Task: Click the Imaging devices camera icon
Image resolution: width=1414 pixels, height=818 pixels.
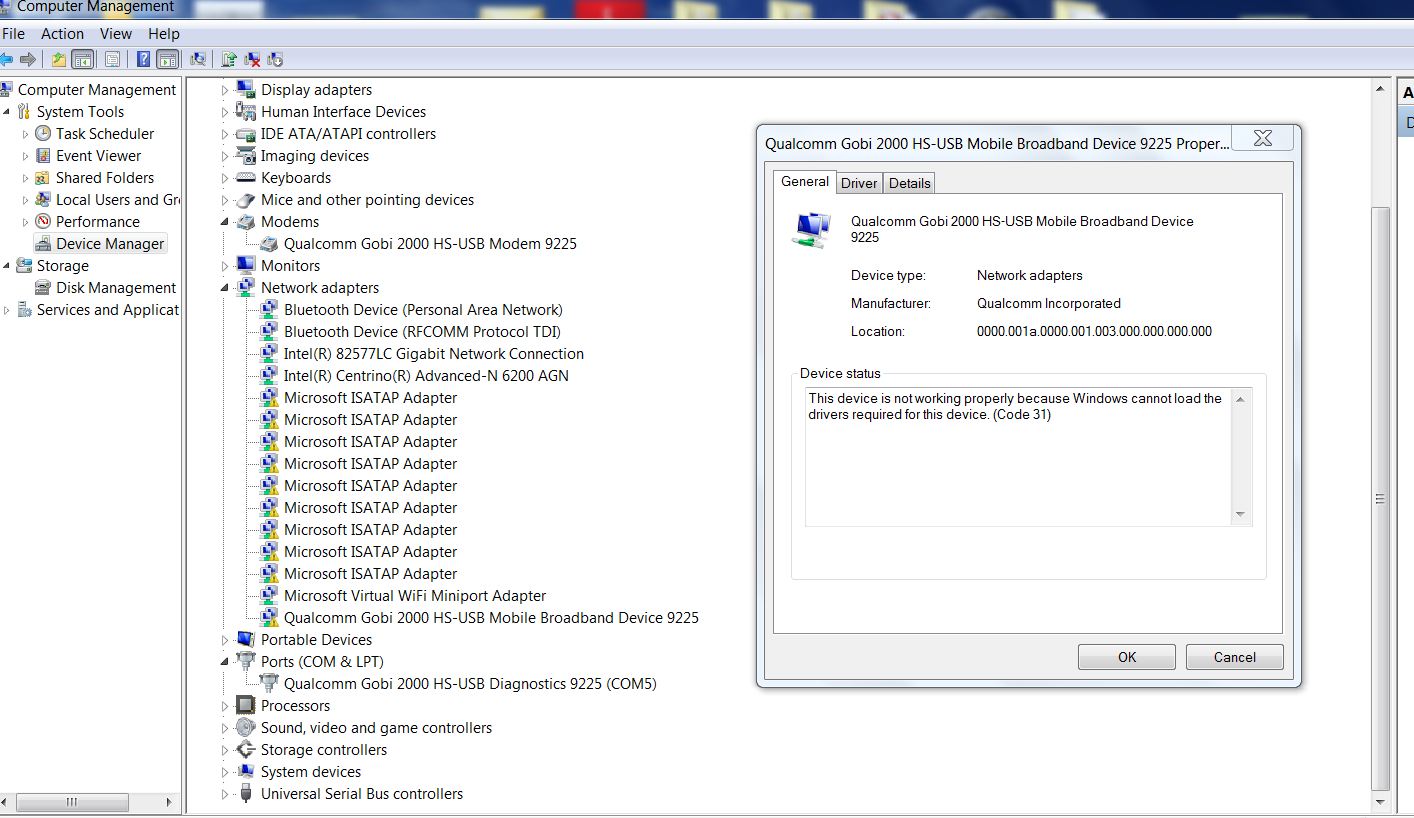Action: pyautogui.click(x=245, y=155)
